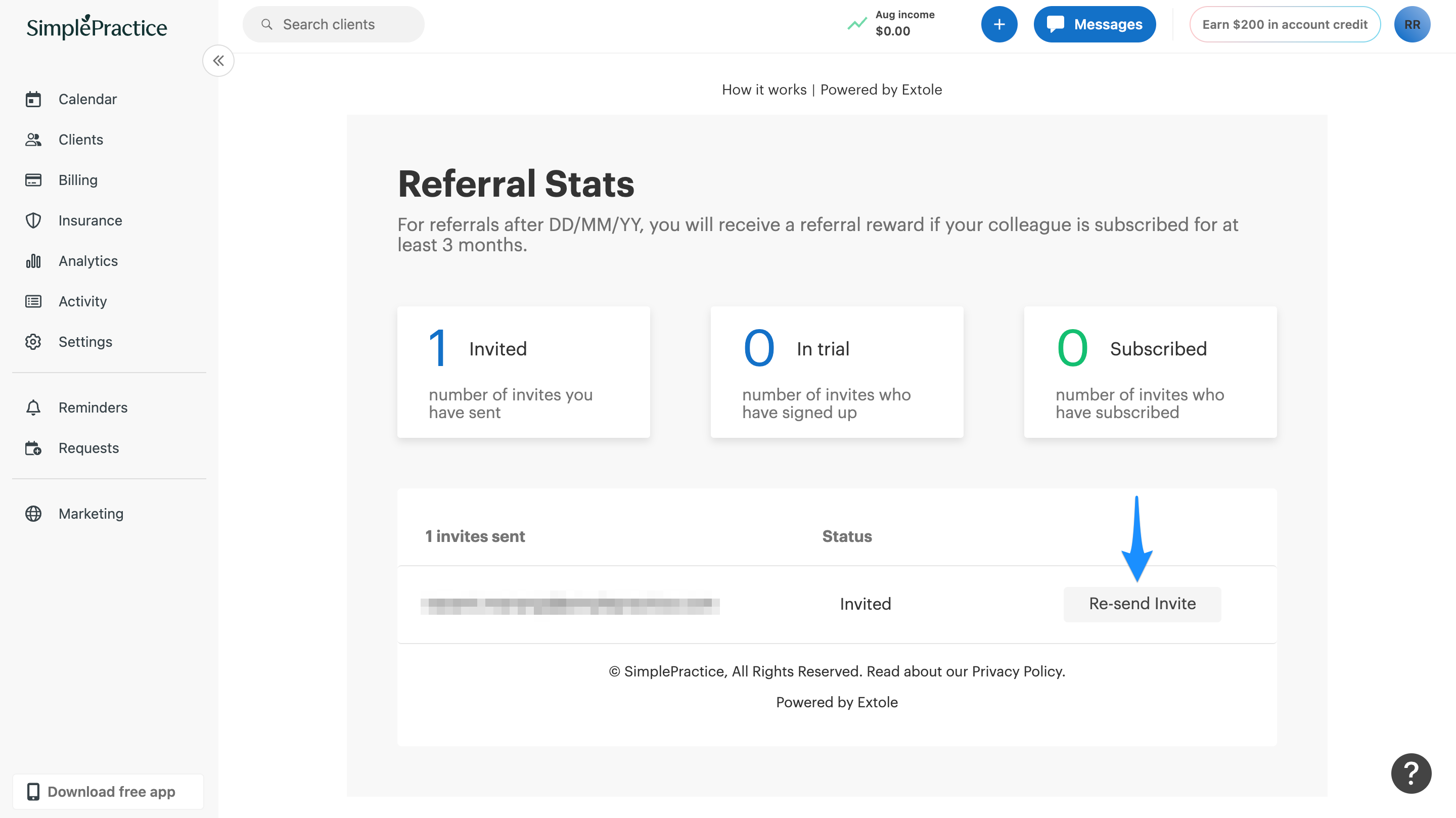Click the green income trend icon
Image resolution: width=1456 pixels, height=818 pixels.
[x=857, y=24]
